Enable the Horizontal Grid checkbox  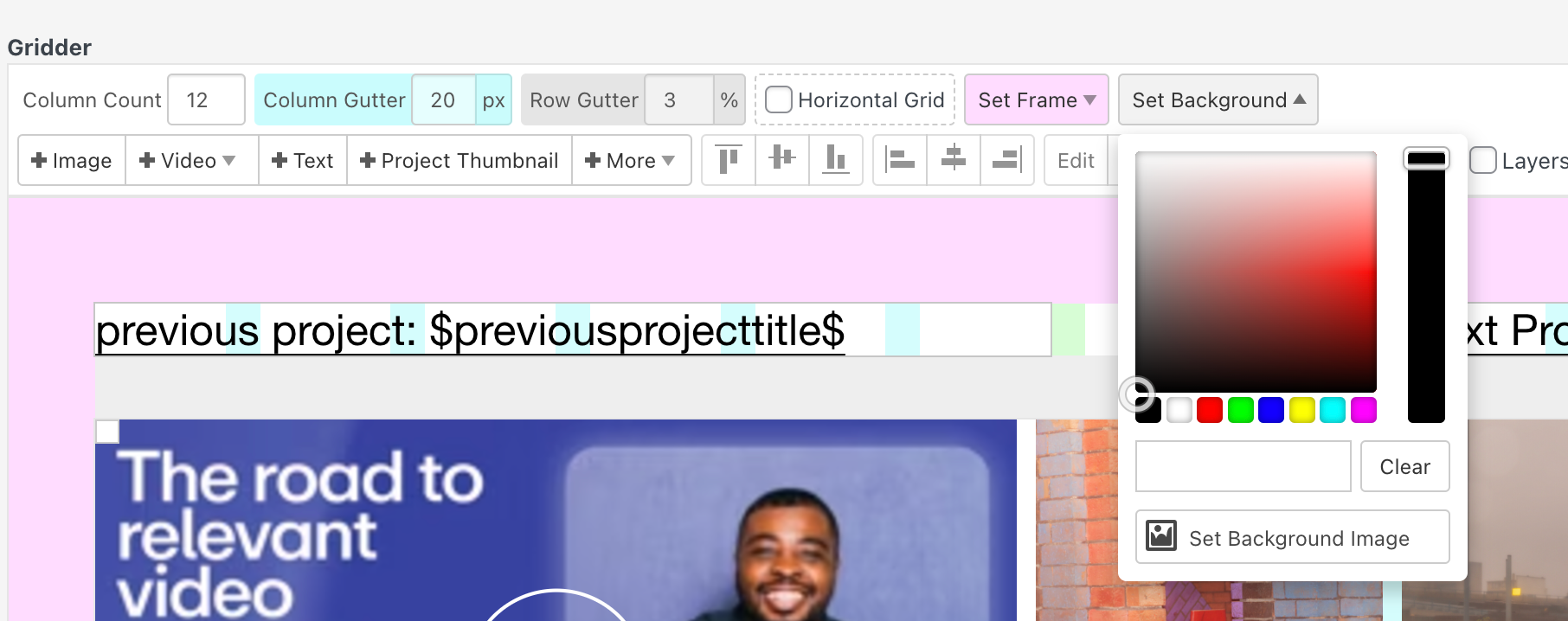coord(779,100)
